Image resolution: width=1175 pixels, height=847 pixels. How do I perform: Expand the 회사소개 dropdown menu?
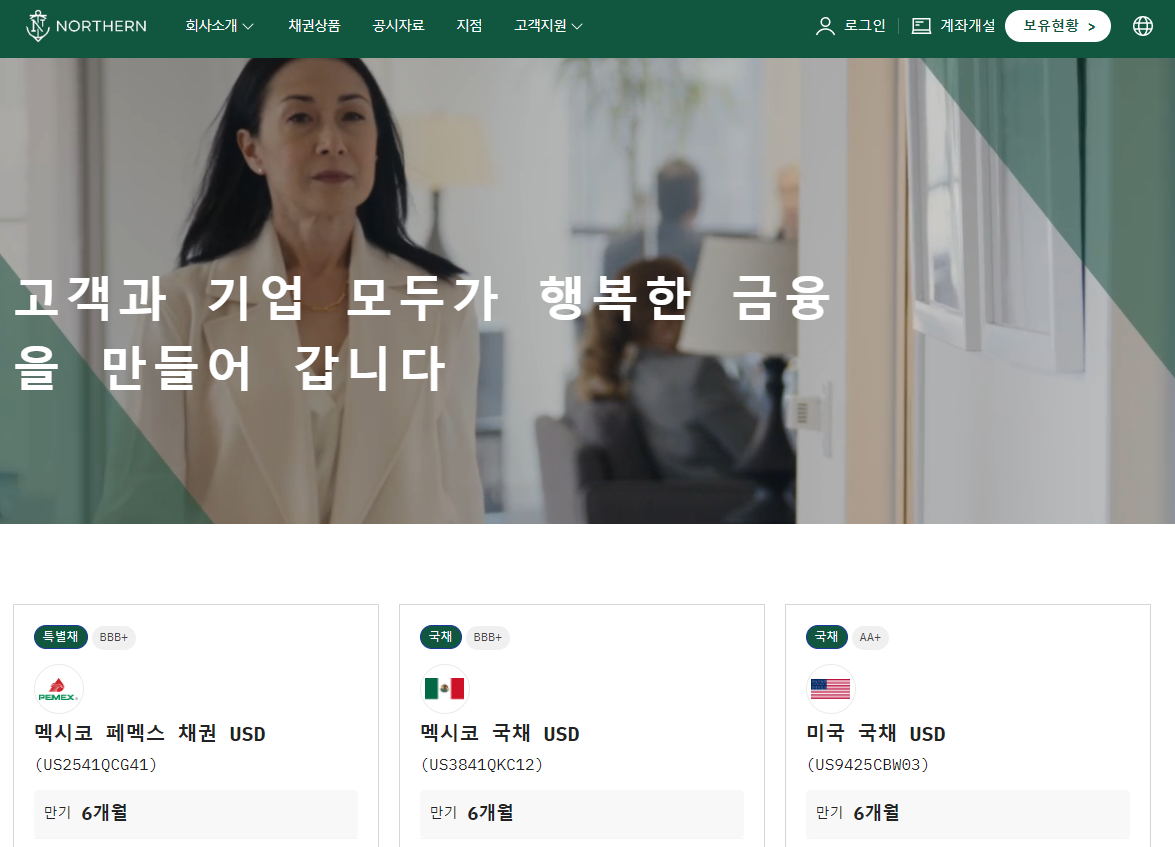point(220,26)
